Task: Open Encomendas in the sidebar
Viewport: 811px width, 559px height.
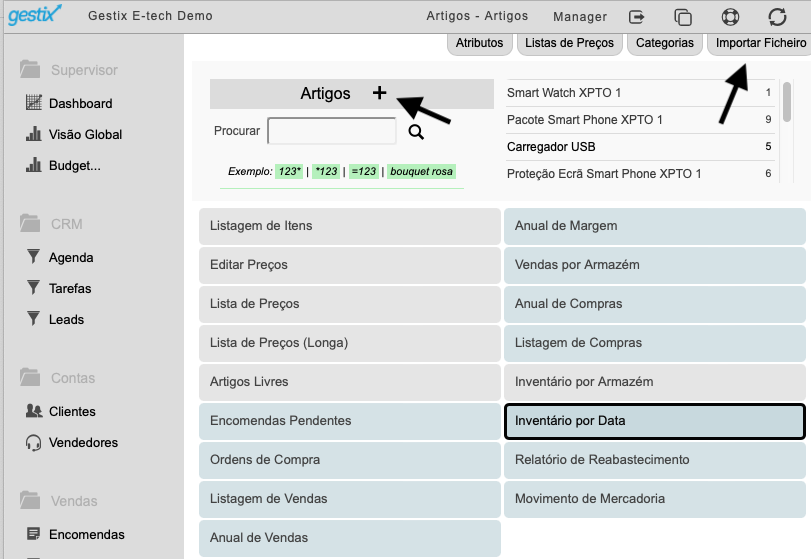Action: tap(87, 535)
